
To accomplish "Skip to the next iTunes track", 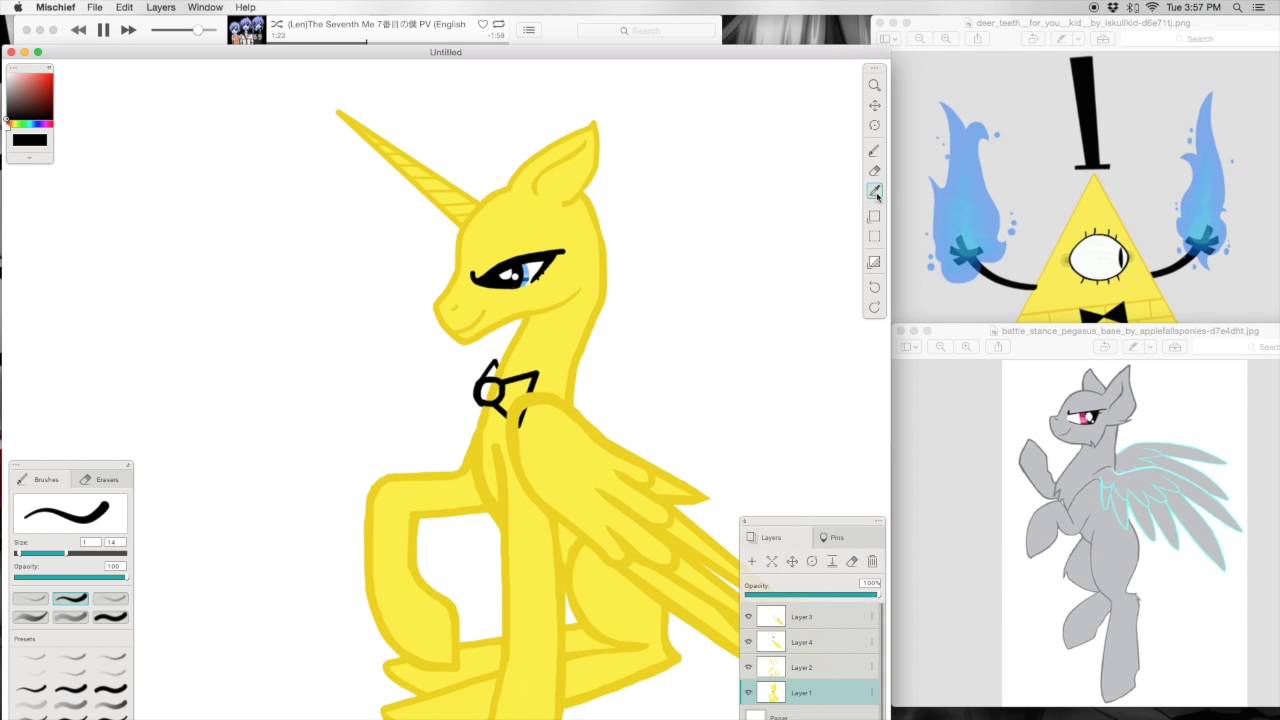I will tap(128, 30).
